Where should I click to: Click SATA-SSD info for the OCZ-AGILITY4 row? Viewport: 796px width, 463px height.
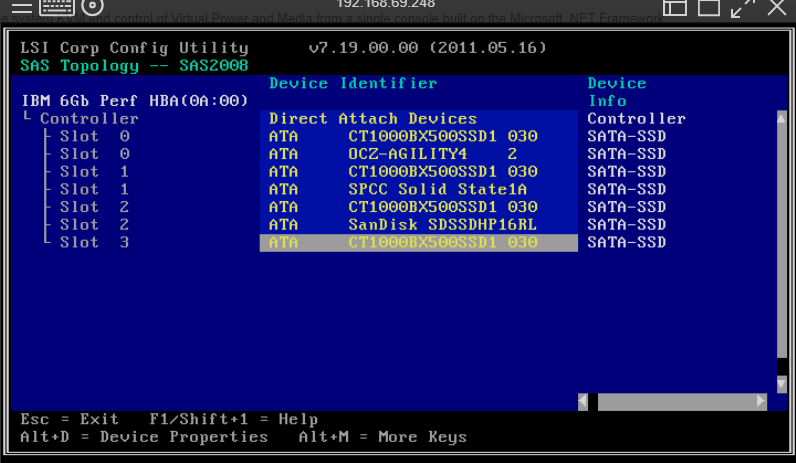point(626,154)
